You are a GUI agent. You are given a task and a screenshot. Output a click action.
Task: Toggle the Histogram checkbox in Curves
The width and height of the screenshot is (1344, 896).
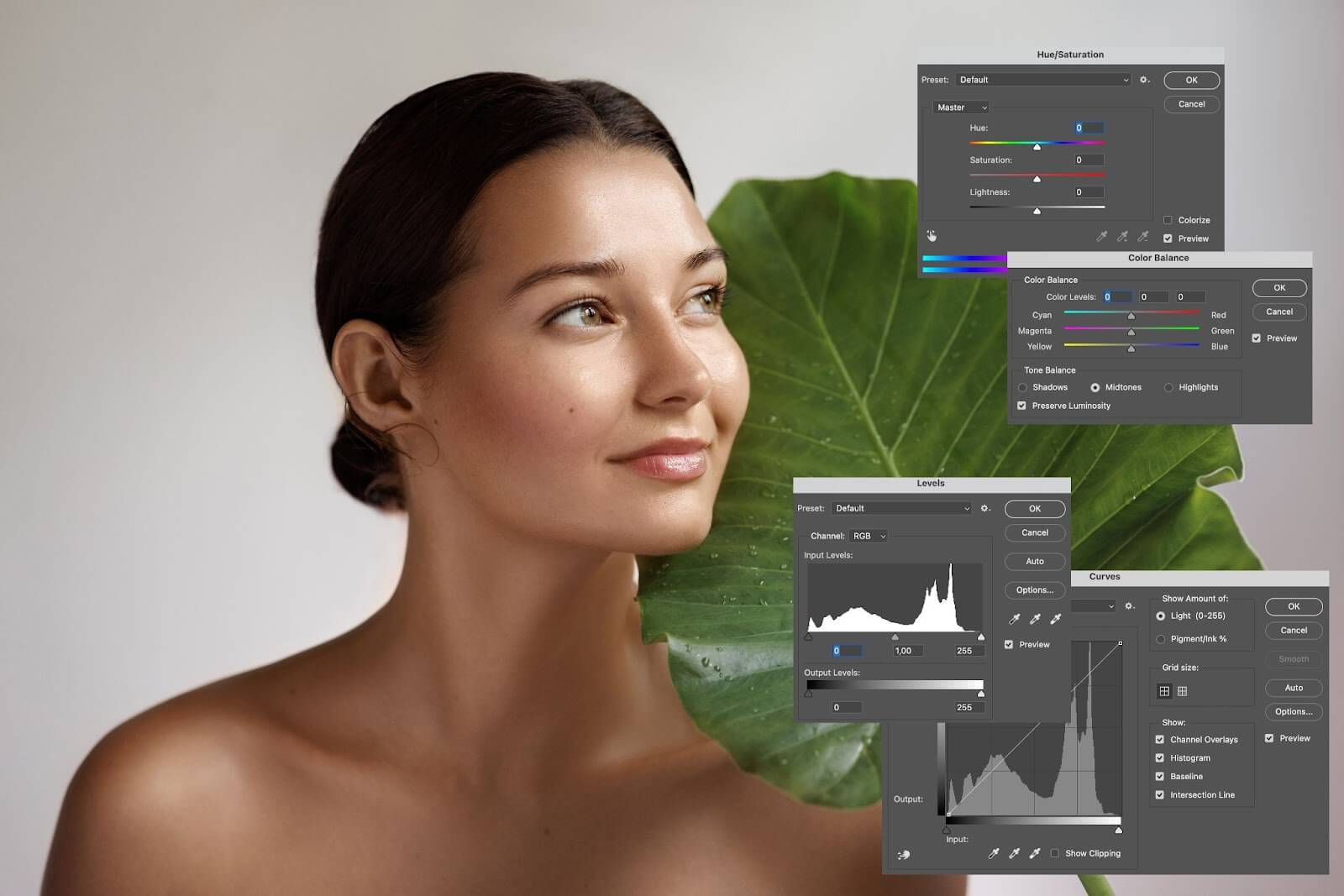tap(1160, 758)
